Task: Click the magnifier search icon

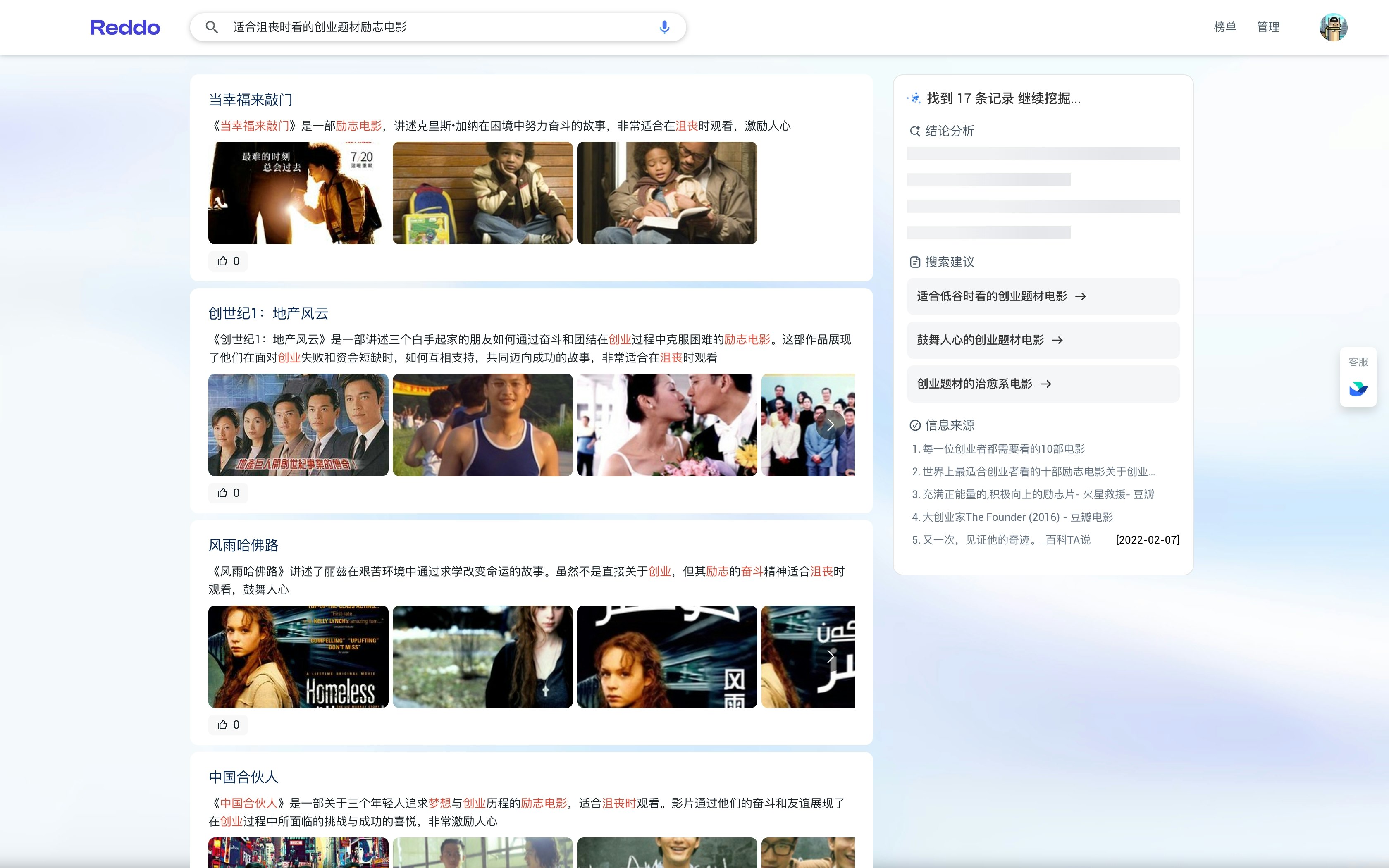Action: click(x=212, y=27)
